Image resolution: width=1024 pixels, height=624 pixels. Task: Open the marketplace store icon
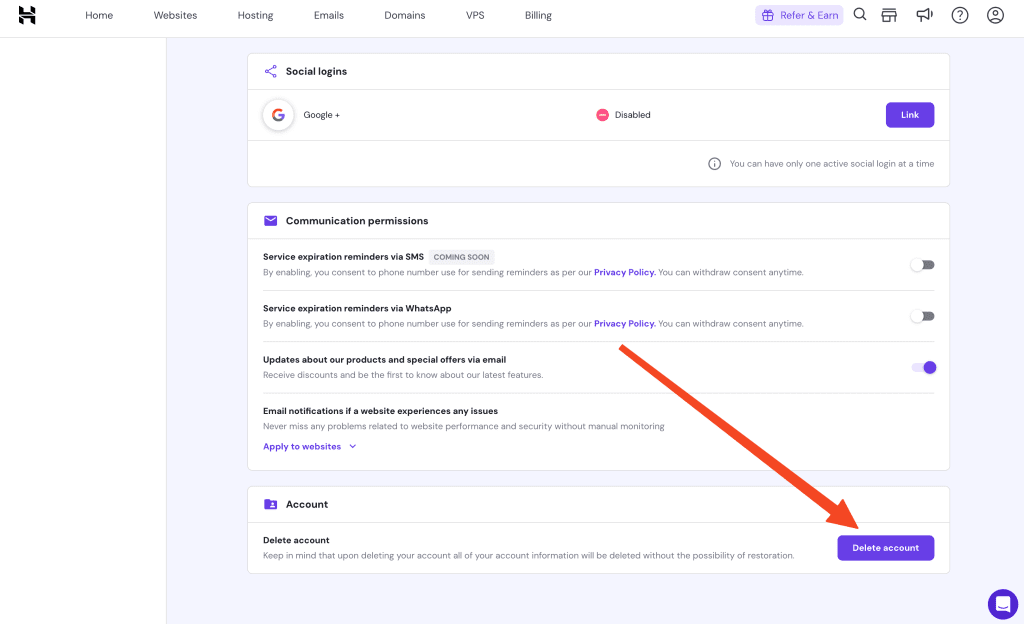(889, 15)
